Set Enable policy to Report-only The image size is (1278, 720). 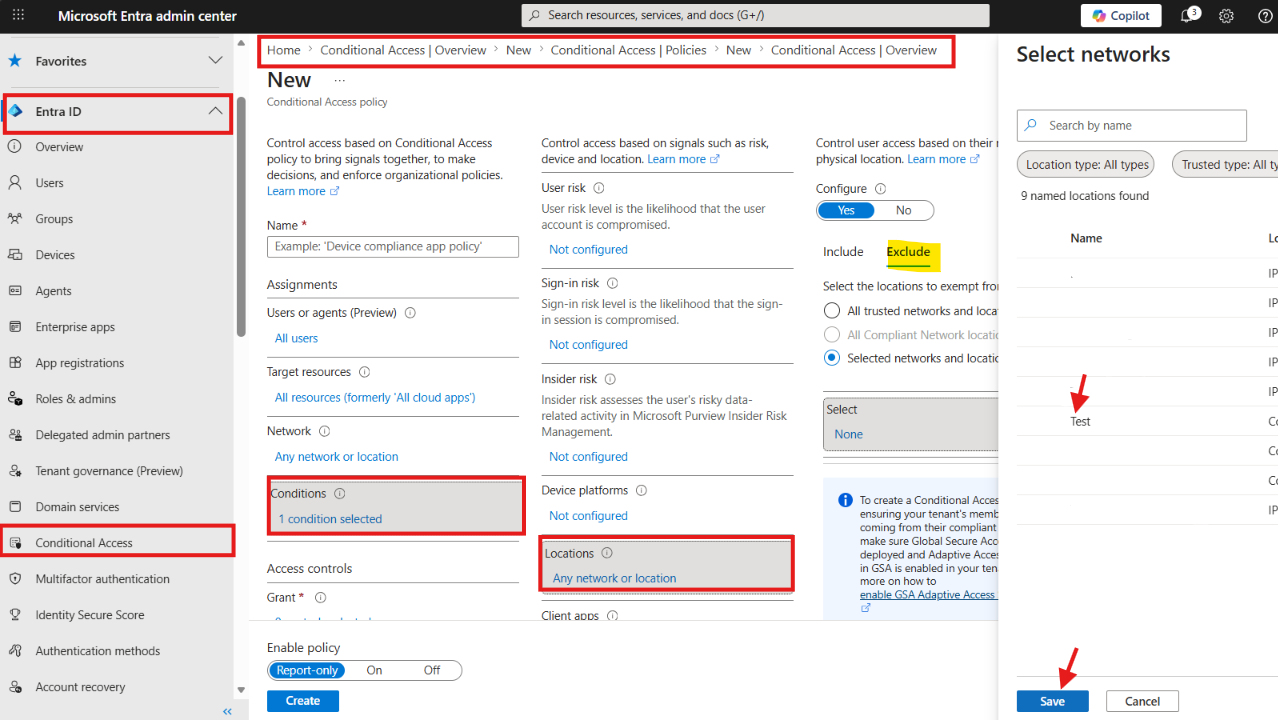(307, 670)
